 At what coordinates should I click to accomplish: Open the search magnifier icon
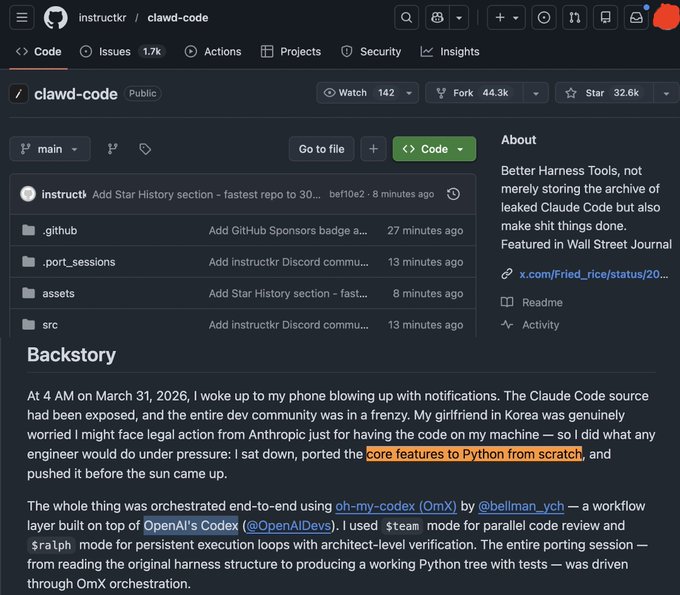pyautogui.click(x=406, y=17)
